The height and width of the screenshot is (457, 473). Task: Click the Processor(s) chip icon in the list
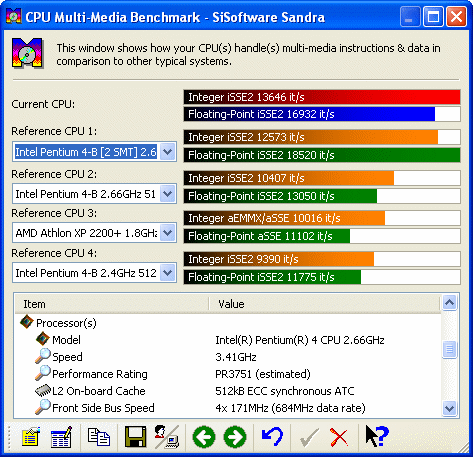click(x=27, y=322)
